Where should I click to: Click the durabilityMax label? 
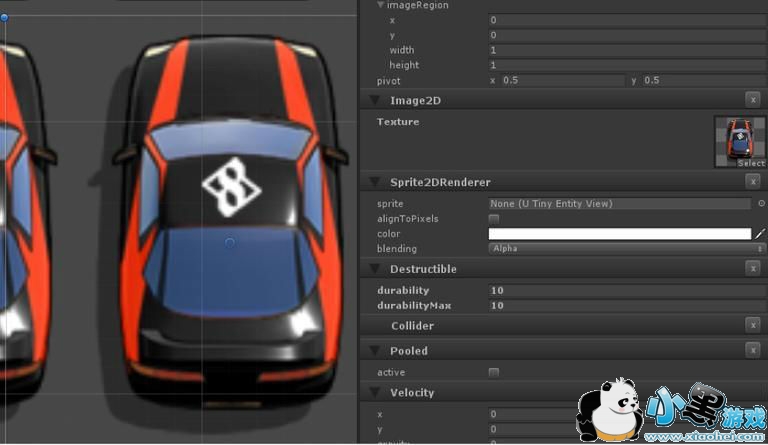tap(414, 305)
